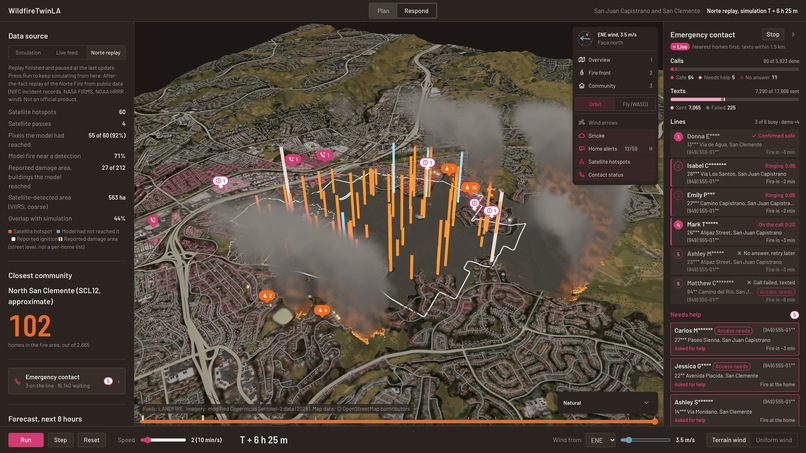Stop the emergency contact campaign
The width and height of the screenshot is (806, 453).
coord(773,34)
